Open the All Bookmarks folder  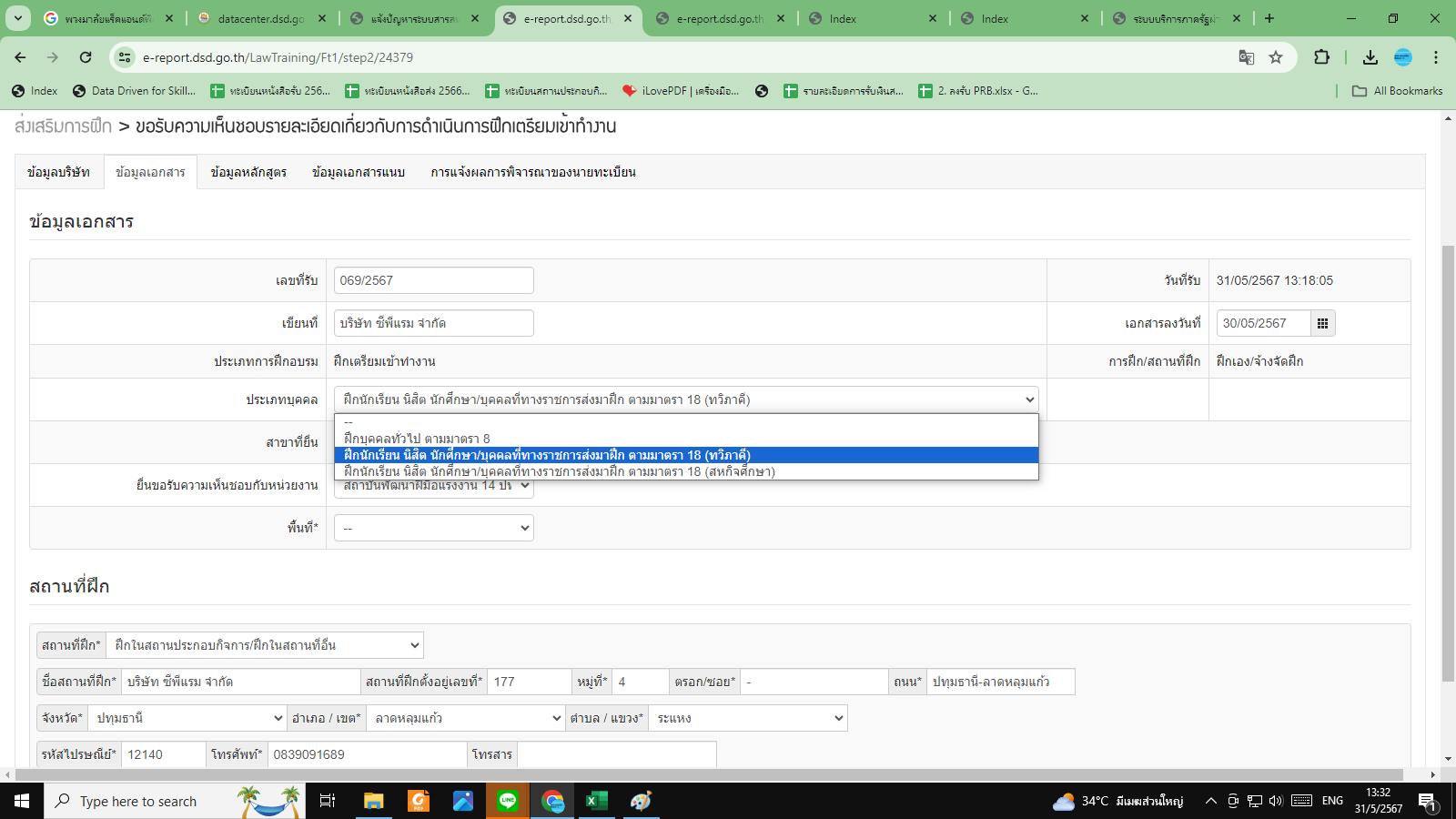click(1397, 91)
